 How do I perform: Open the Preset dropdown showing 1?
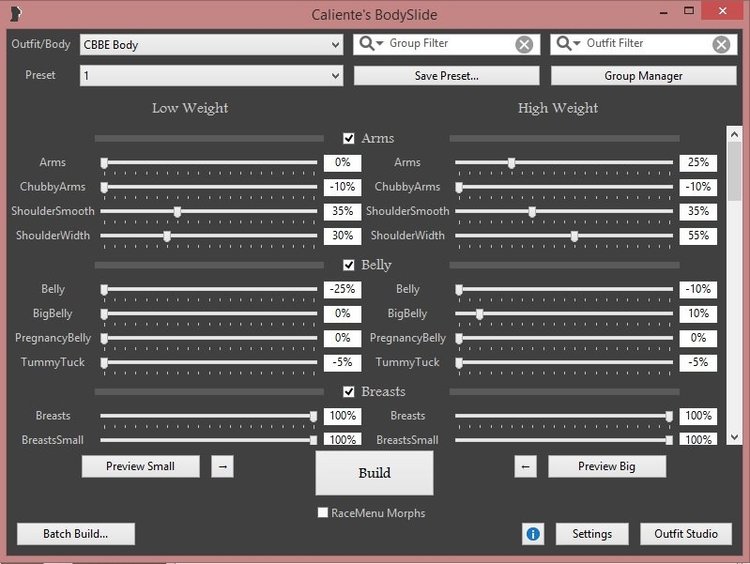click(211, 76)
